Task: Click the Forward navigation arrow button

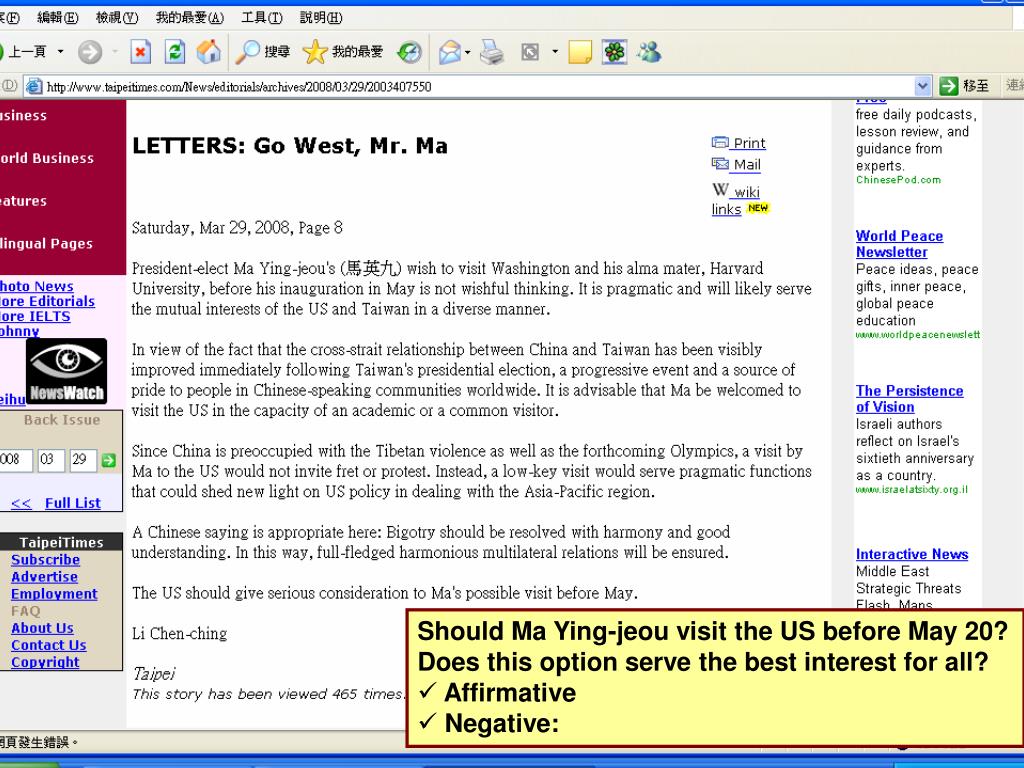Action: (90, 52)
